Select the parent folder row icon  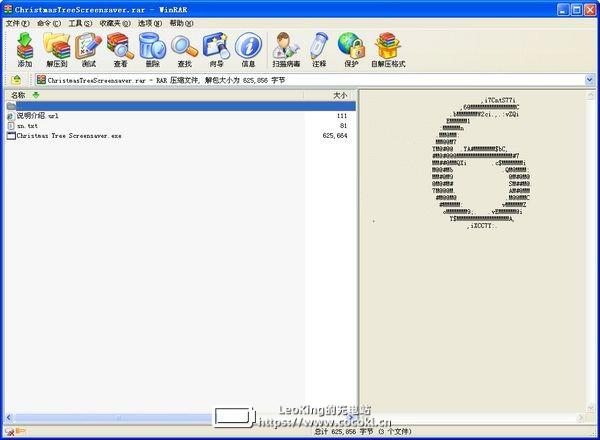[11, 106]
